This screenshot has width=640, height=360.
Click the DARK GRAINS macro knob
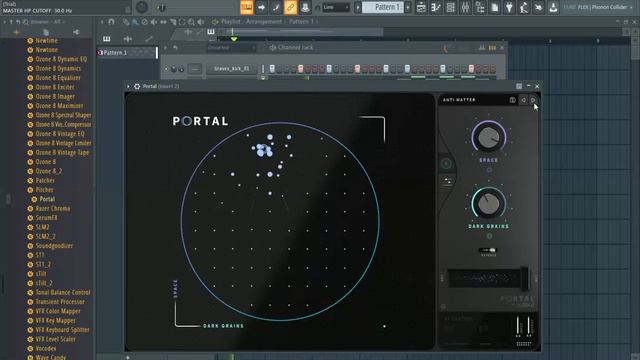coord(489,203)
